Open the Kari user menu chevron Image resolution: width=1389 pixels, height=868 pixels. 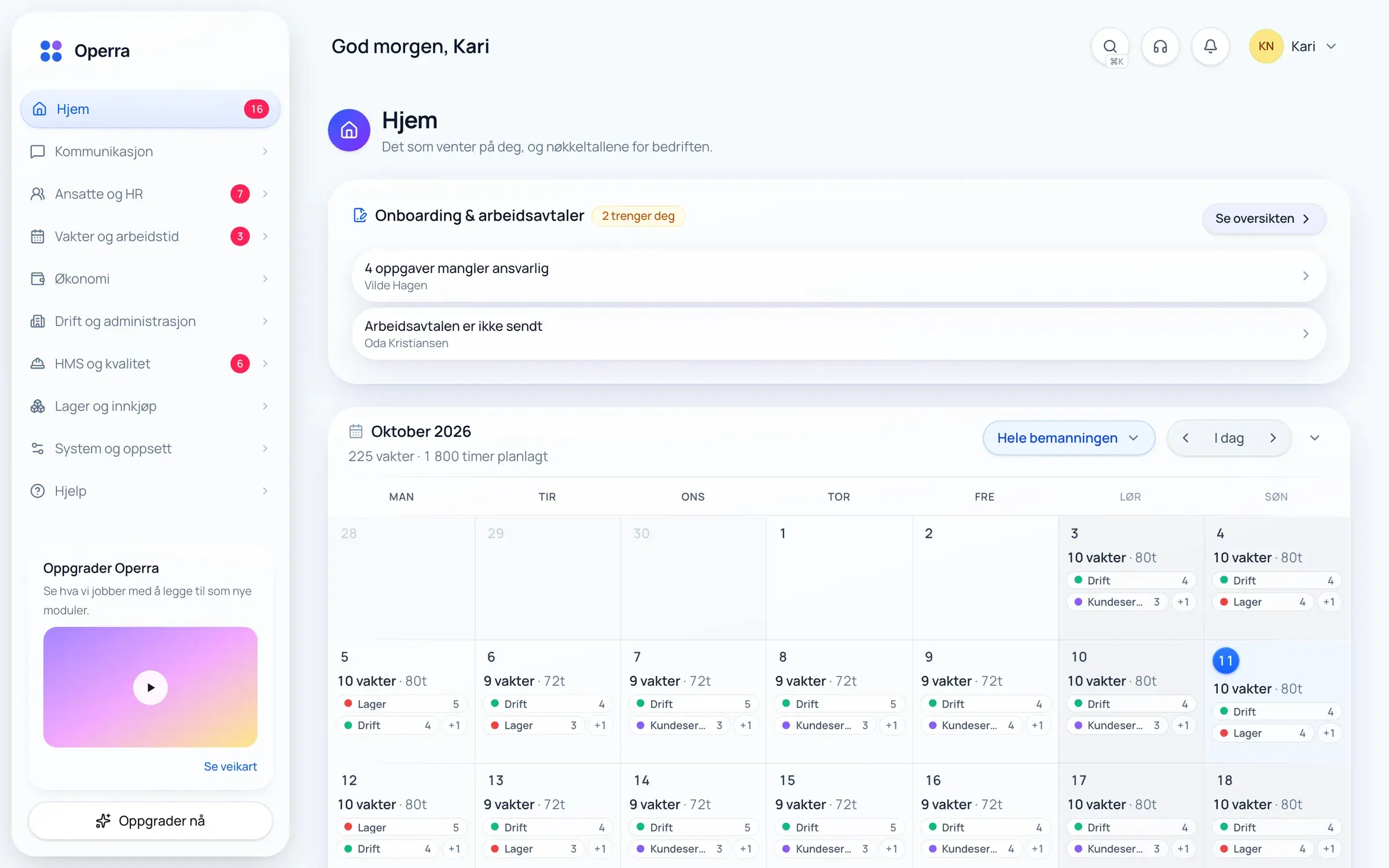[1331, 46]
